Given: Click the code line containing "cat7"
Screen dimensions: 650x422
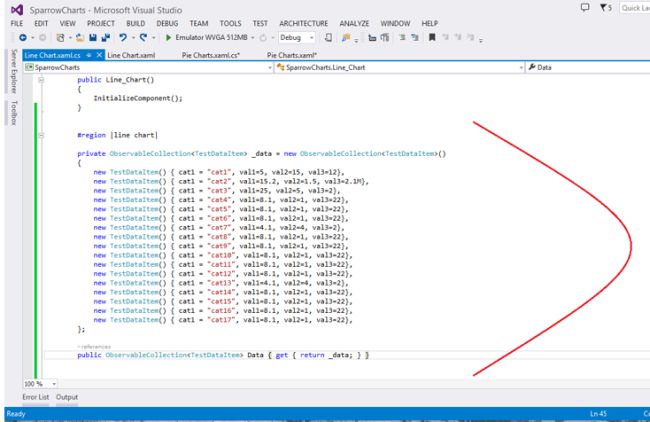Looking at the screenshot, I should pos(218,228).
